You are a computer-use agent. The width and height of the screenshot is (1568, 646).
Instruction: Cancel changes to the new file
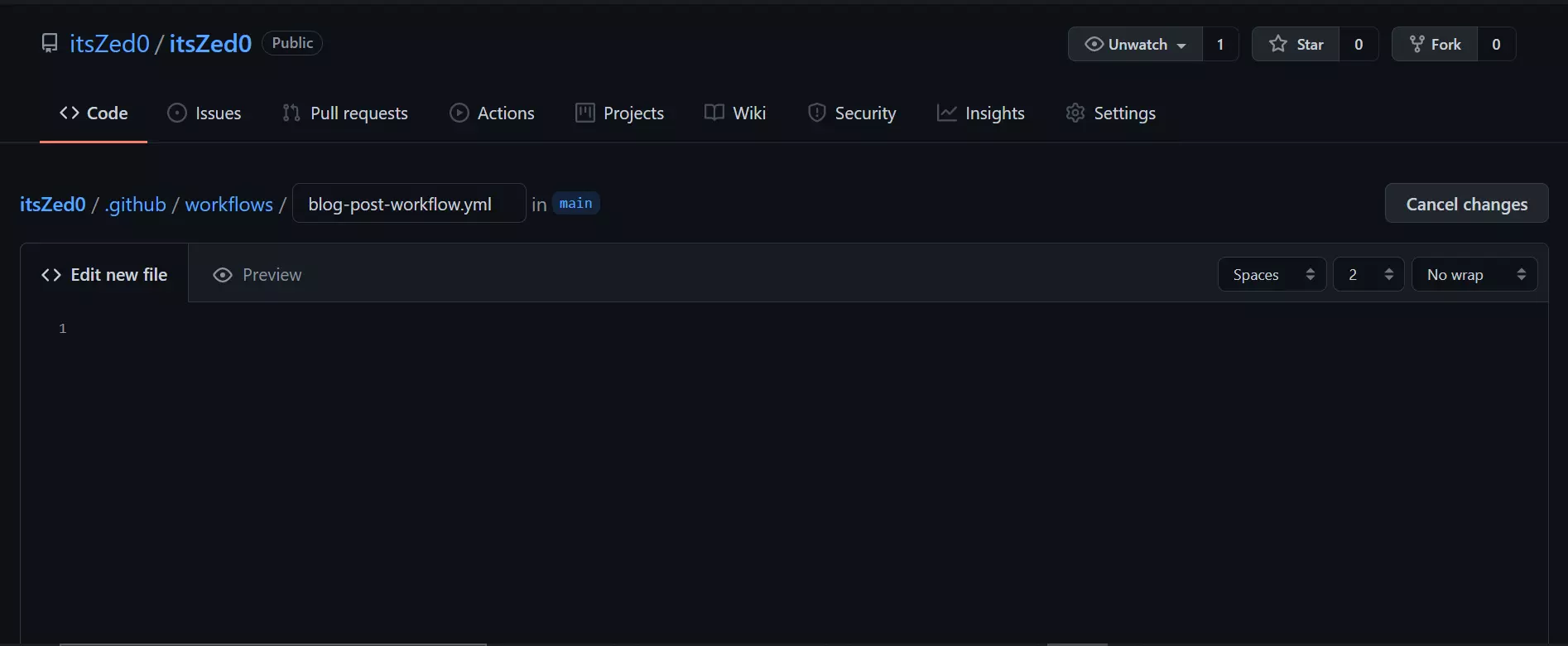pyautogui.click(x=1467, y=204)
